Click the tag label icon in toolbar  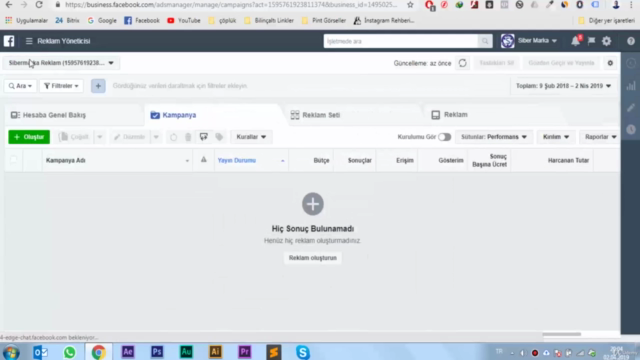pos(219,137)
